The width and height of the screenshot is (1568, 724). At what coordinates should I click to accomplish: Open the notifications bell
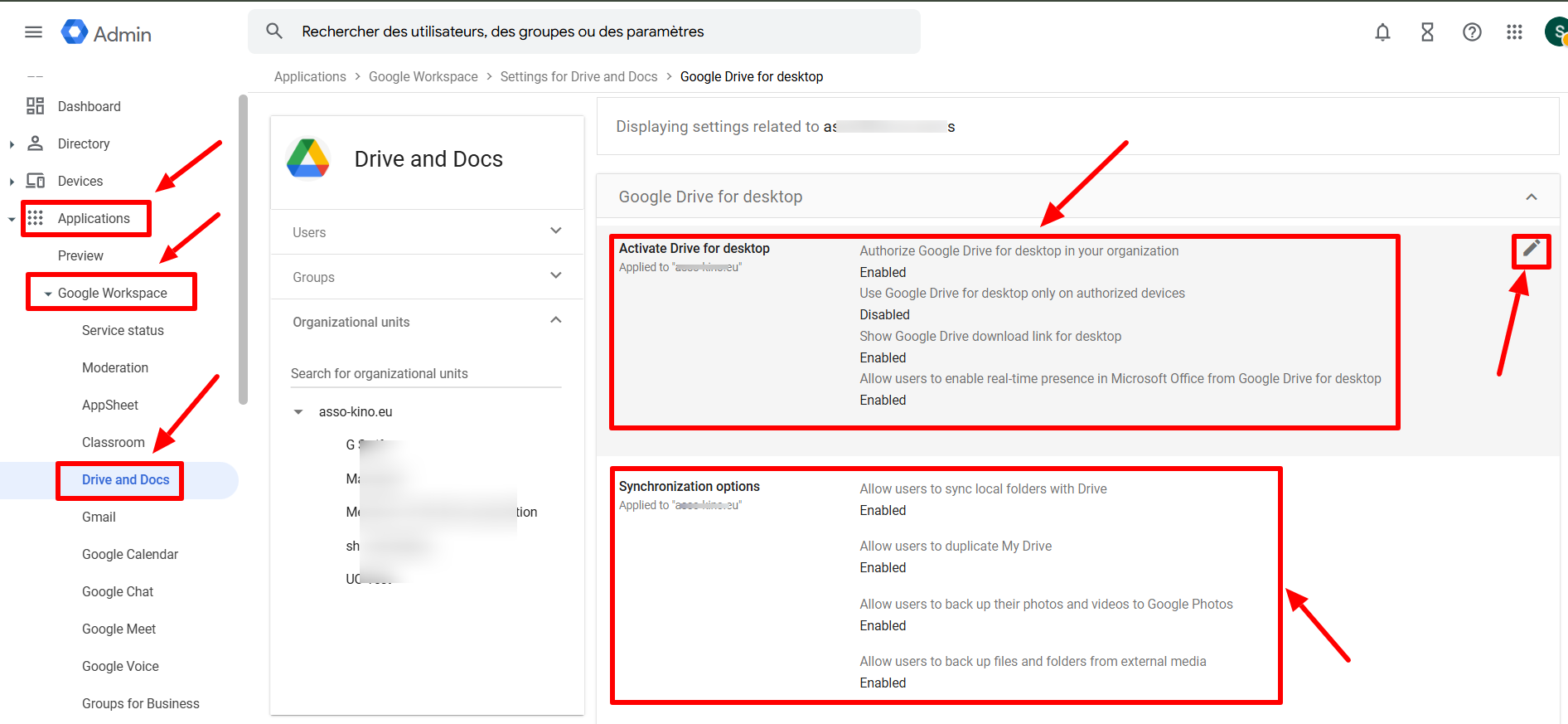tap(1382, 32)
